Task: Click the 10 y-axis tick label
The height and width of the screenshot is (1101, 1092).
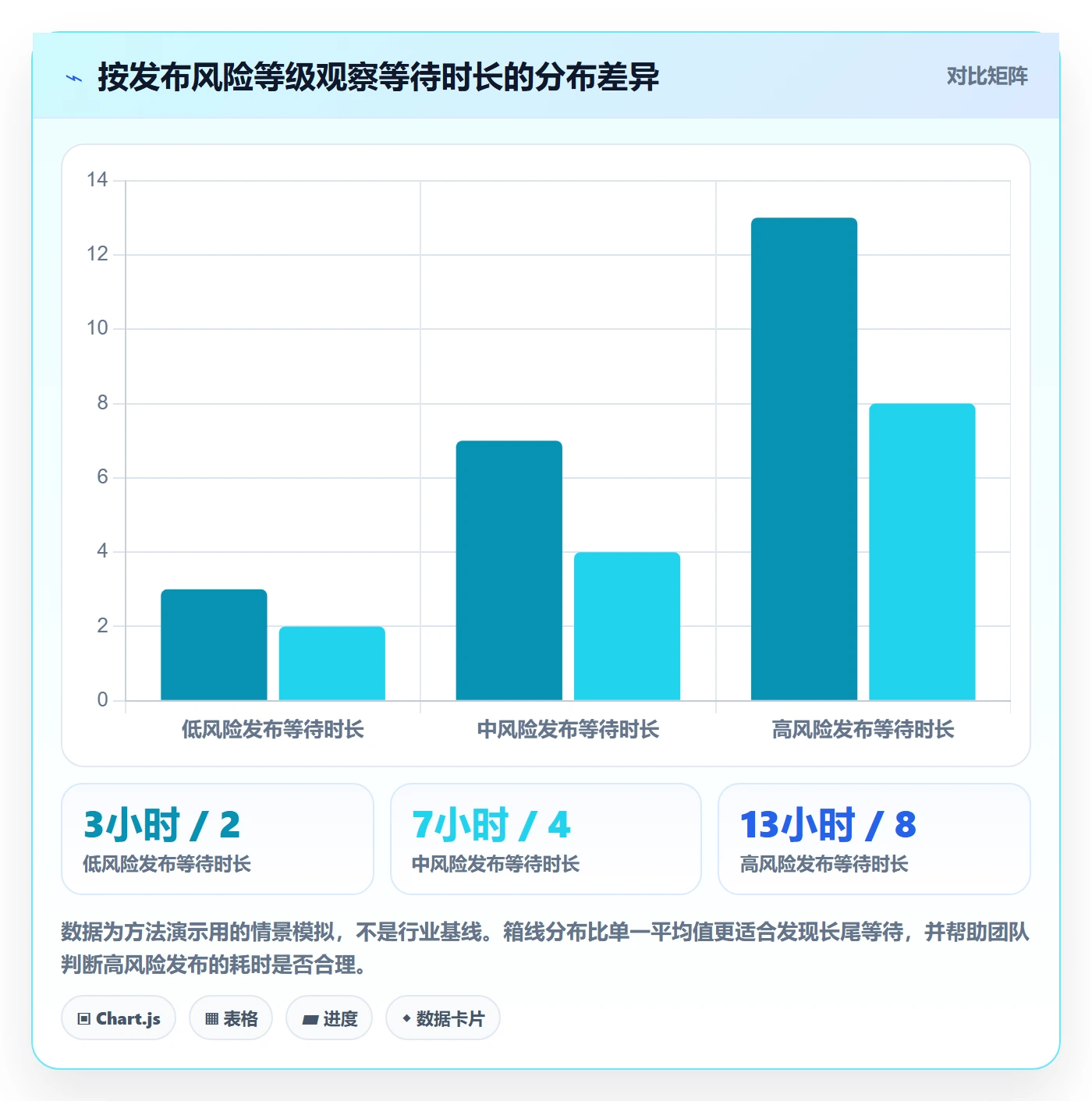Action: (x=97, y=328)
